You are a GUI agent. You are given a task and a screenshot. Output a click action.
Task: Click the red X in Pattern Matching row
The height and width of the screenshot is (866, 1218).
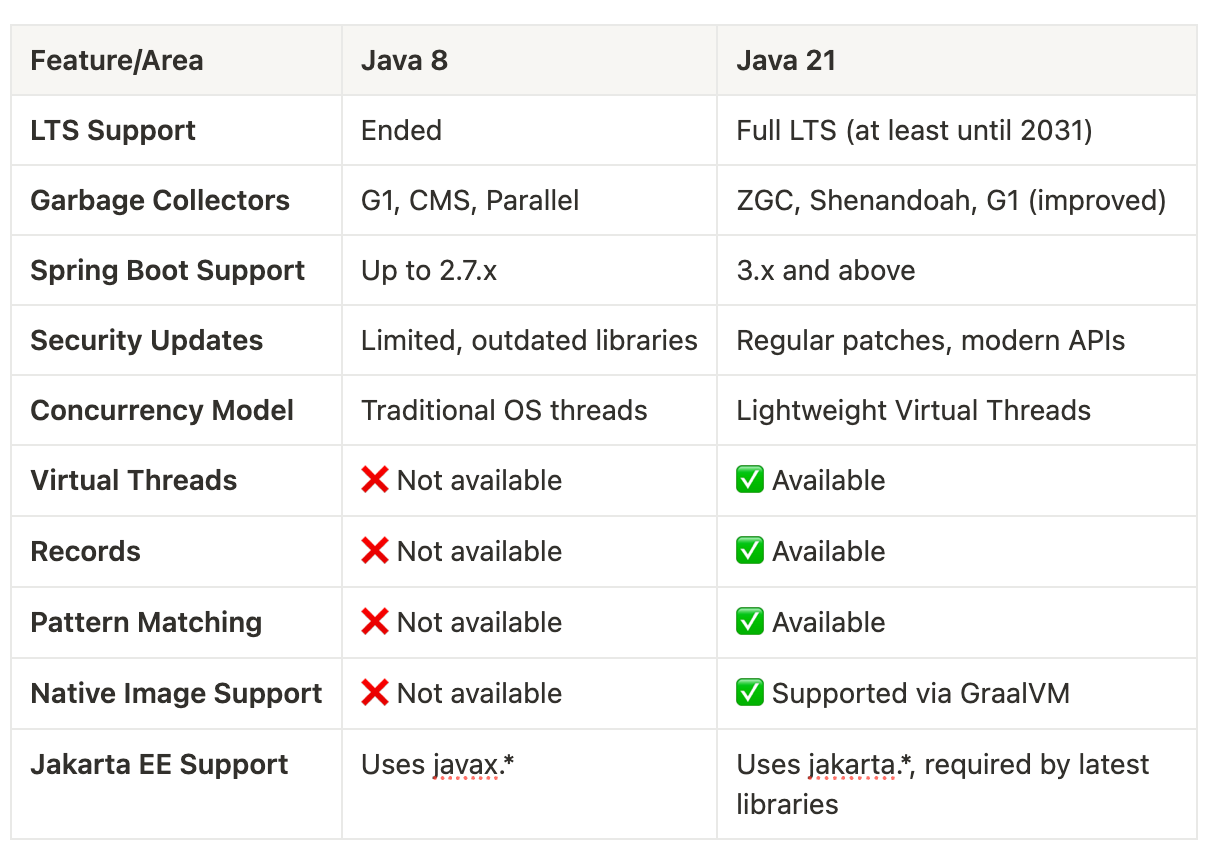tap(375, 622)
